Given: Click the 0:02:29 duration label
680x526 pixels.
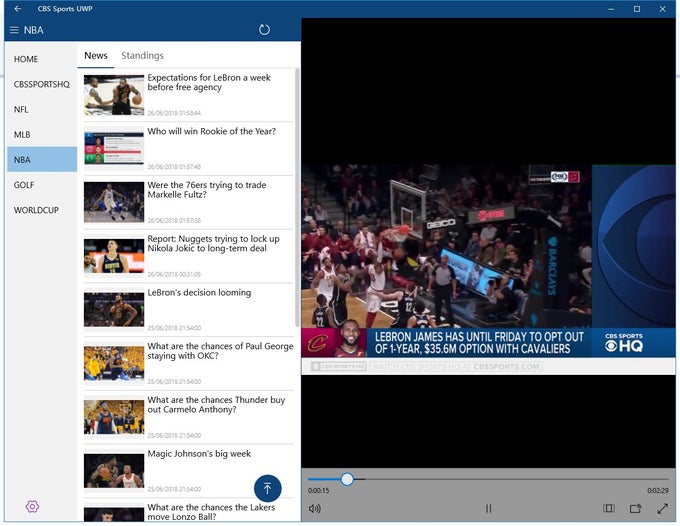Looking at the screenshot, I should [658, 490].
